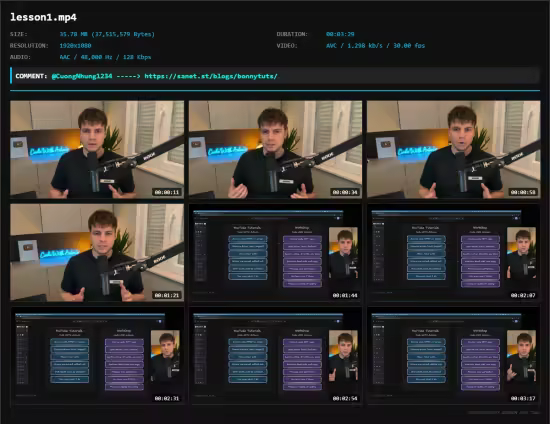The width and height of the screenshot is (550, 424).
Task: Open the thumbnail timestamped 00:00:11
Action: [97, 149]
